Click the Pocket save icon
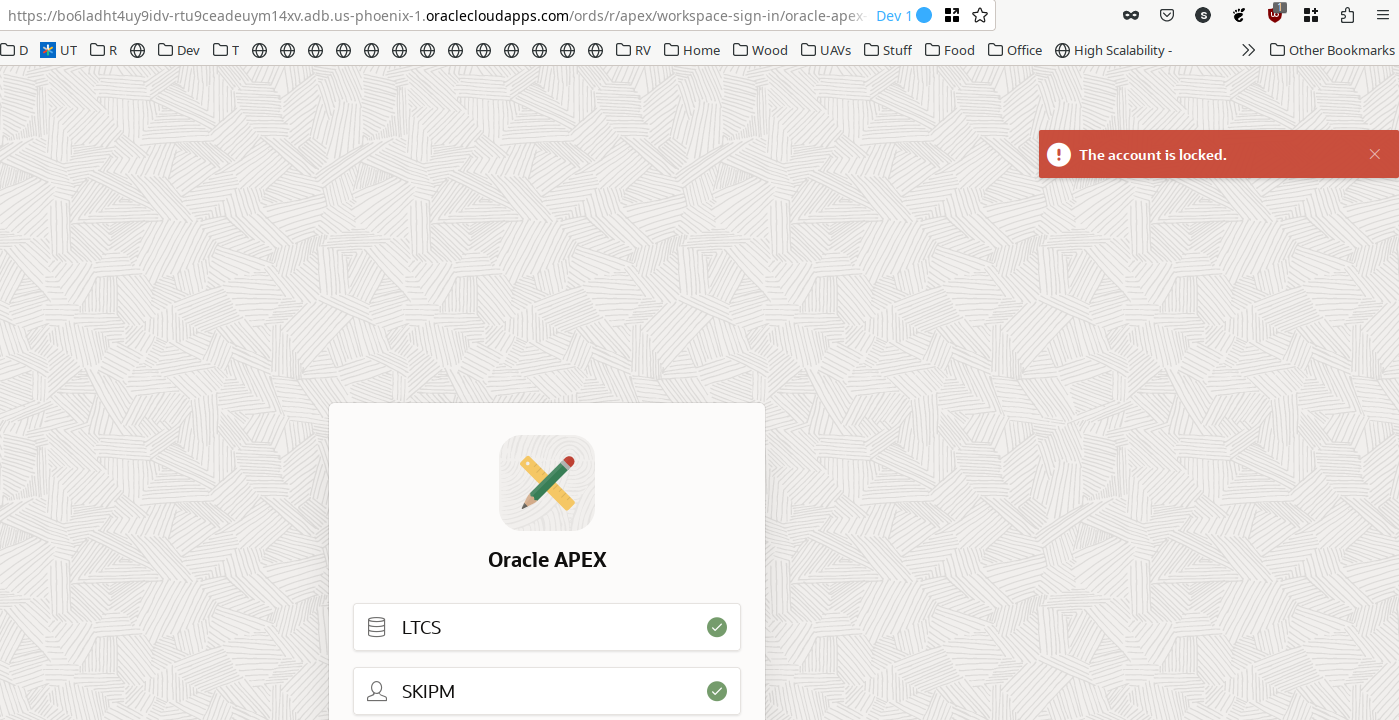 click(1167, 16)
